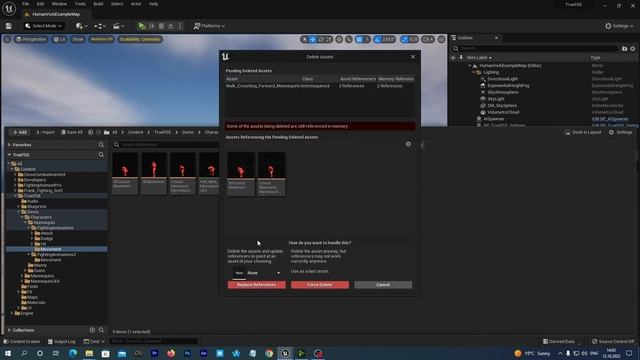640x360 pixels.
Task: Save the current level with toolbar icon
Action: [x=9, y=26]
